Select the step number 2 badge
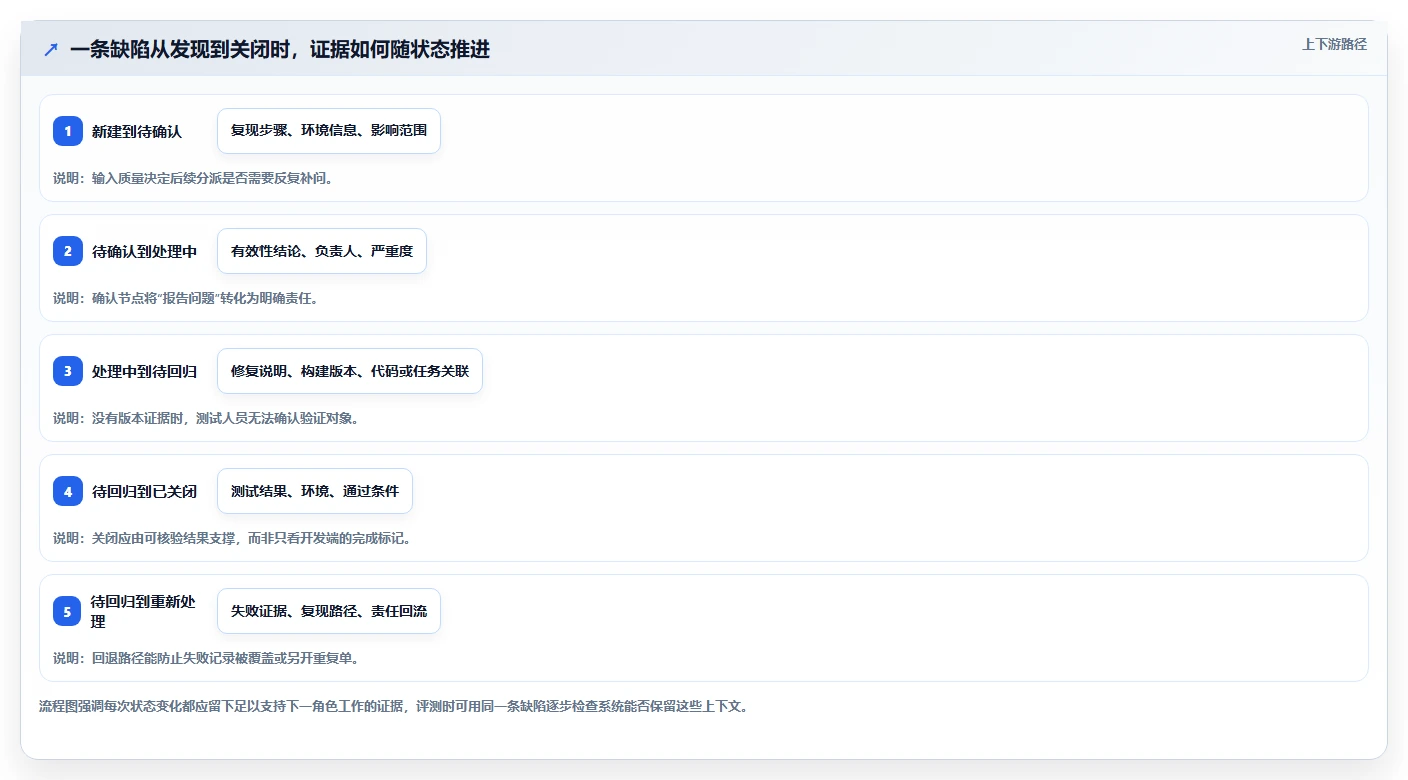 coord(68,251)
